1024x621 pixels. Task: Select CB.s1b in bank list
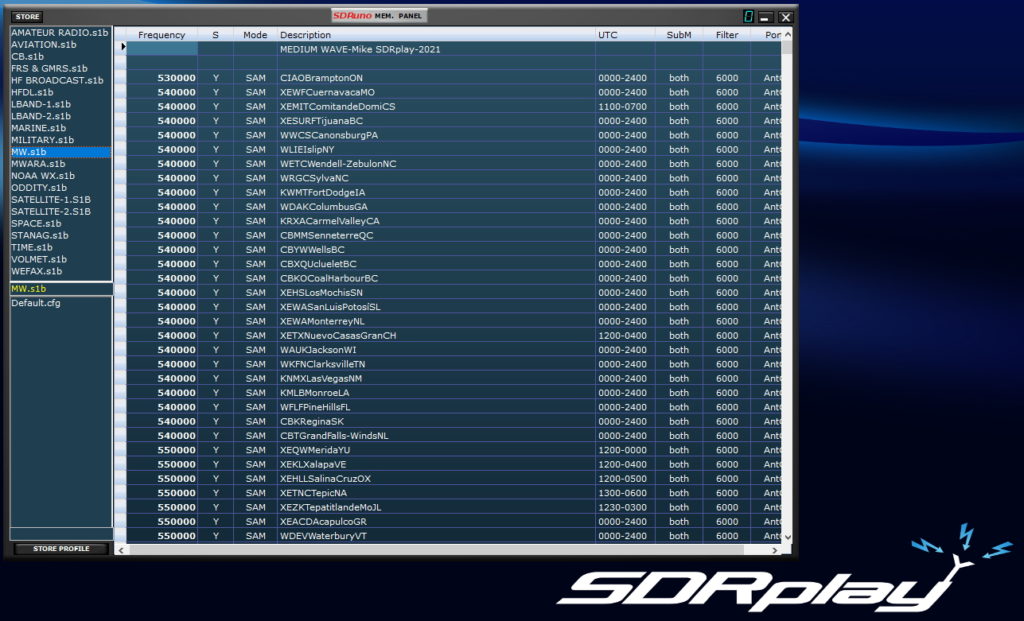point(60,56)
